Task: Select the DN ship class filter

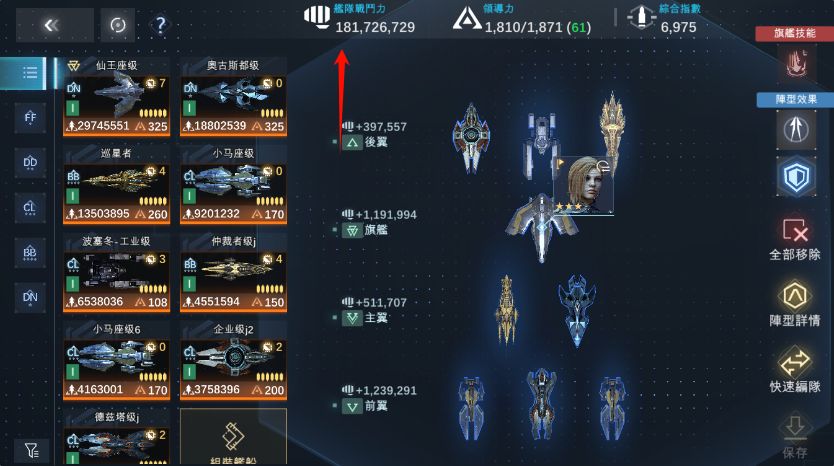Action: tap(30, 297)
